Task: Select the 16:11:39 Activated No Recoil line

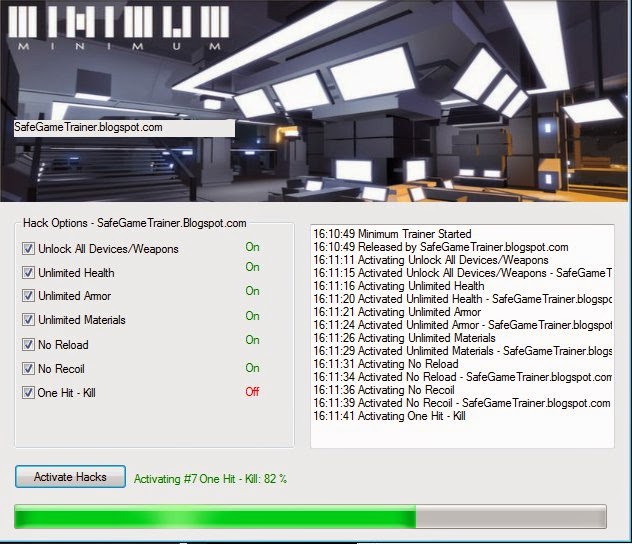Action: click(462, 403)
